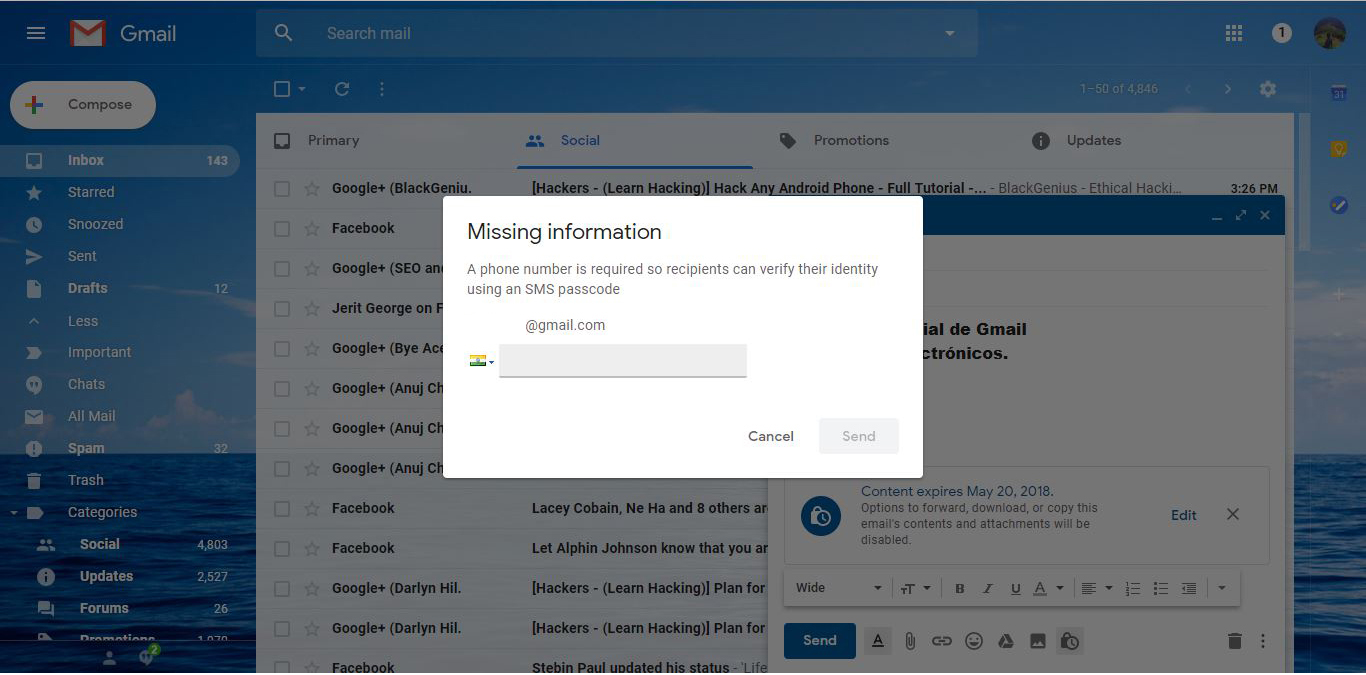
Task: Check the Facebook Let Alphin Johnson row
Action: (x=282, y=548)
